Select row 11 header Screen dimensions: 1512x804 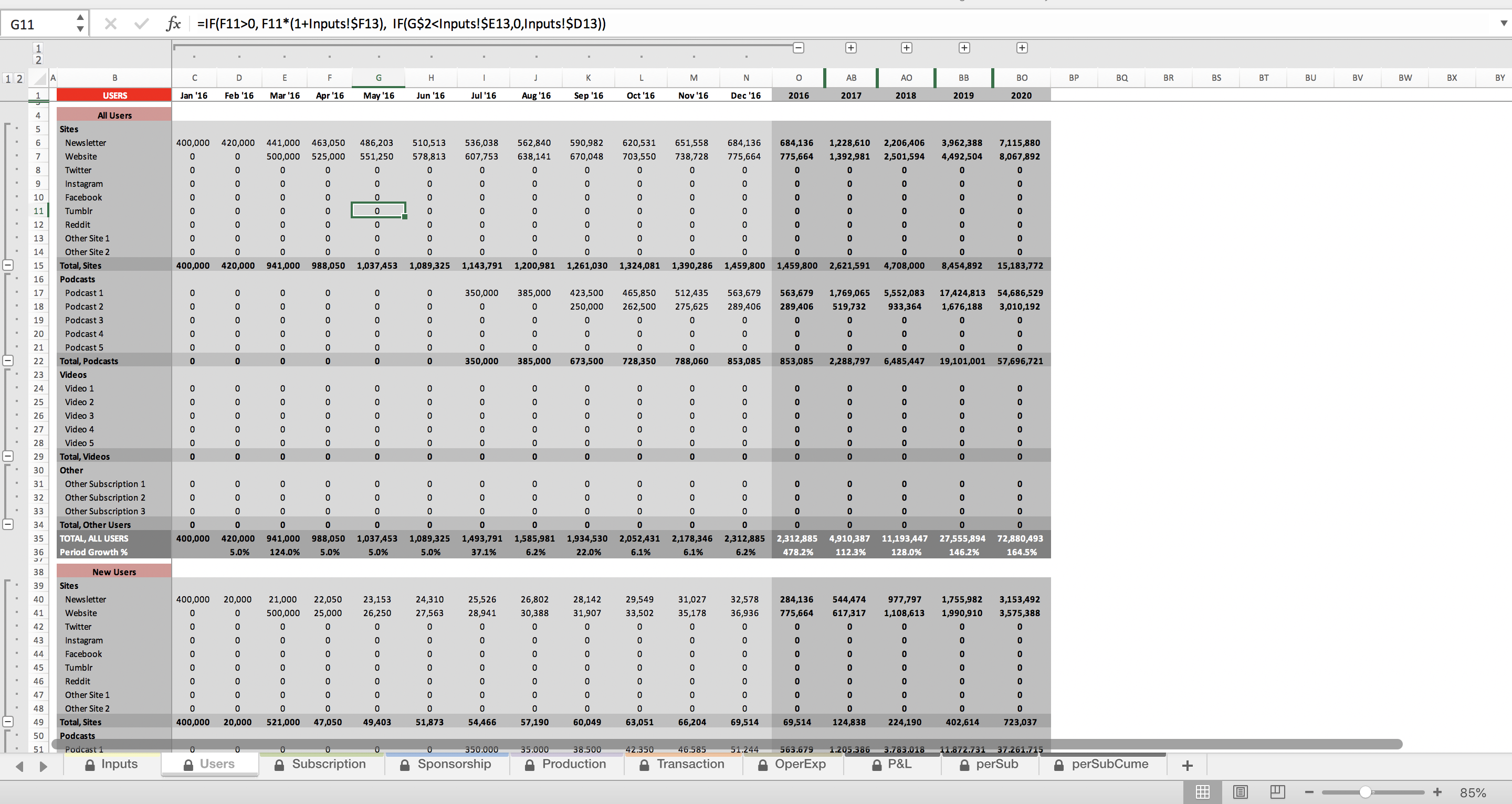pyautogui.click(x=38, y=210)
